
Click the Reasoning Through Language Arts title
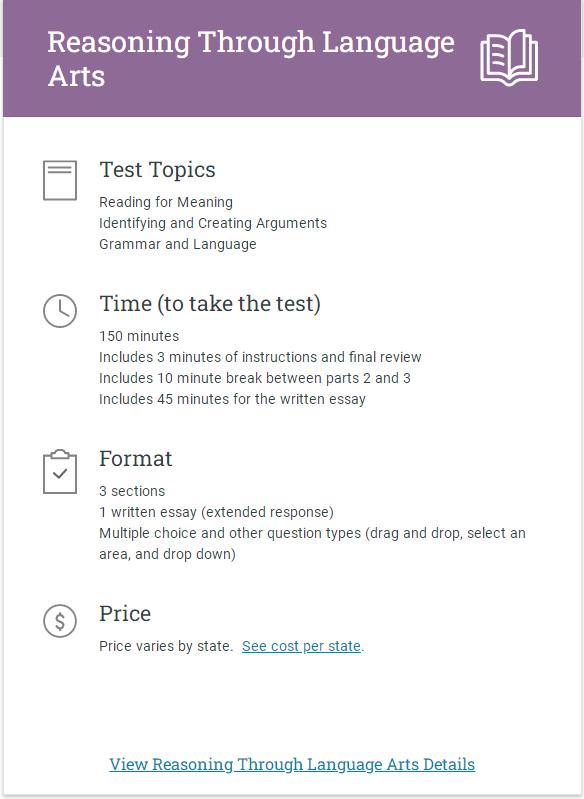pyautogui.click(x=251, y=59)
